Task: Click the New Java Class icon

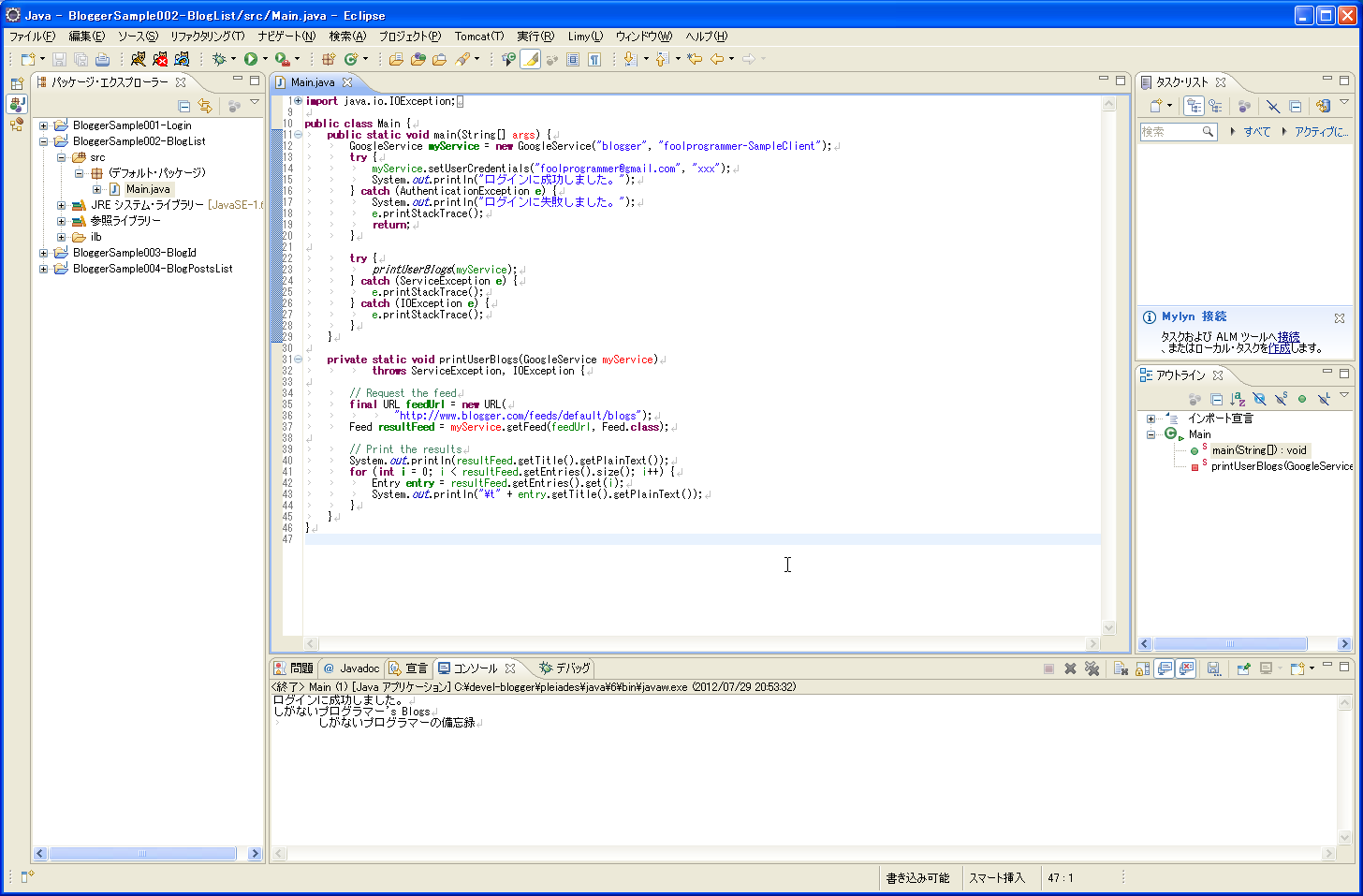Action: pos(351,59)
